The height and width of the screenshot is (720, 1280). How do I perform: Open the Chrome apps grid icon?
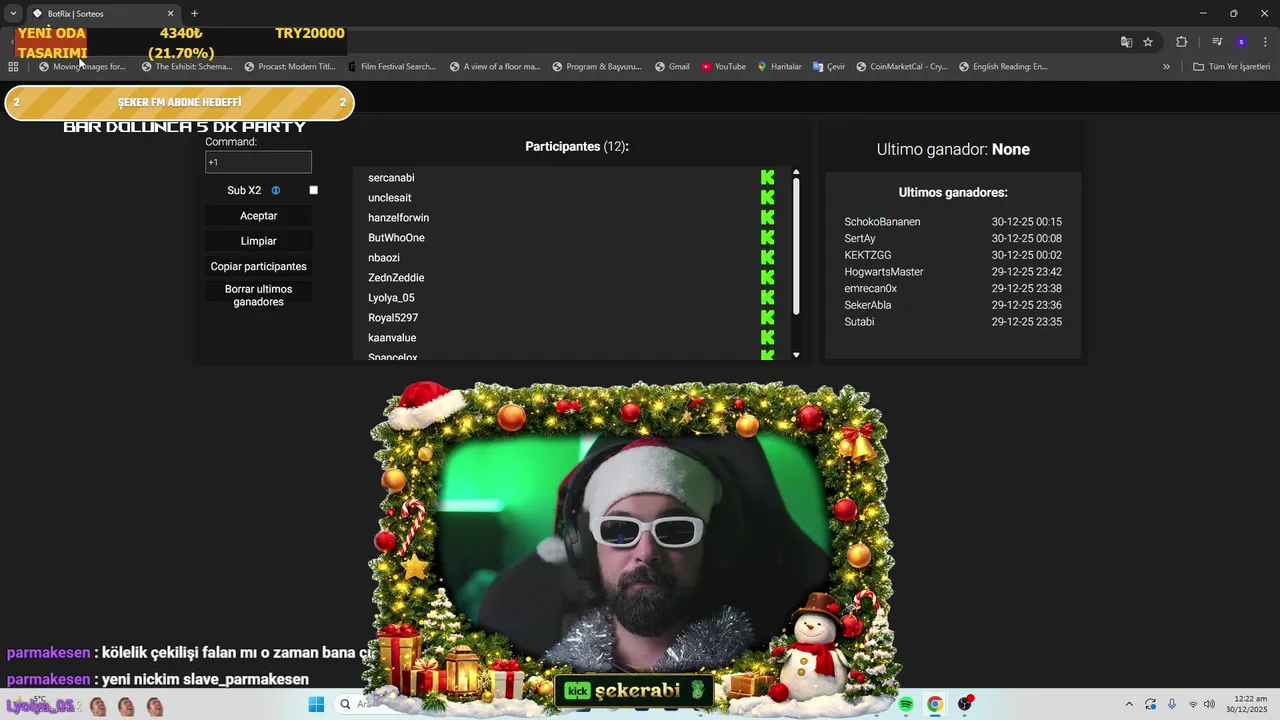[x=13, y=67]
